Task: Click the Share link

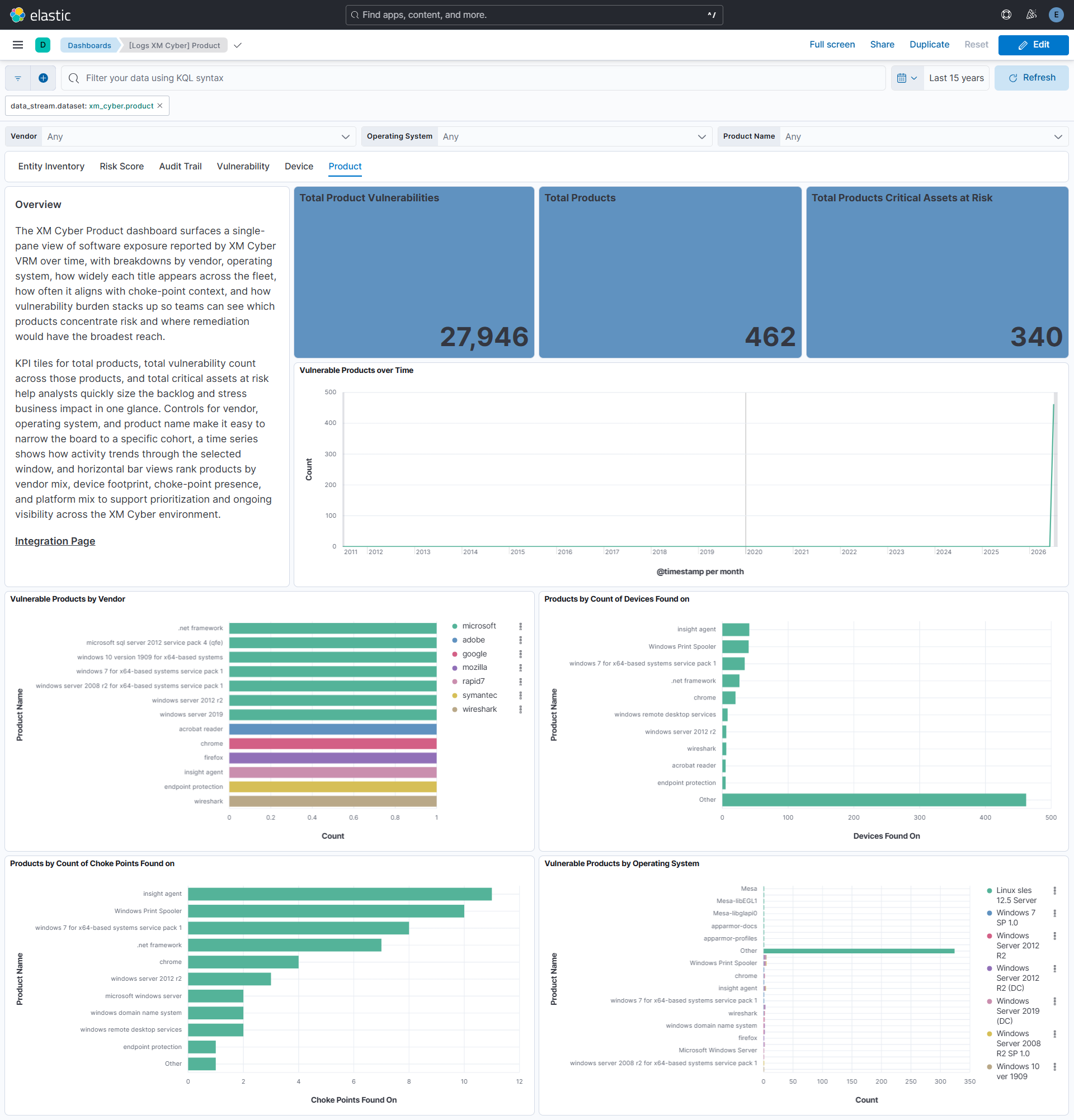Action: 882,45
